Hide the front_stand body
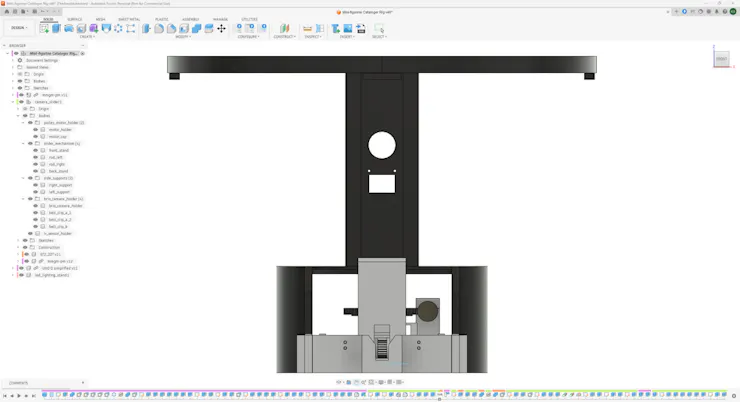This screenshot has height=402, width=740. 35,151
